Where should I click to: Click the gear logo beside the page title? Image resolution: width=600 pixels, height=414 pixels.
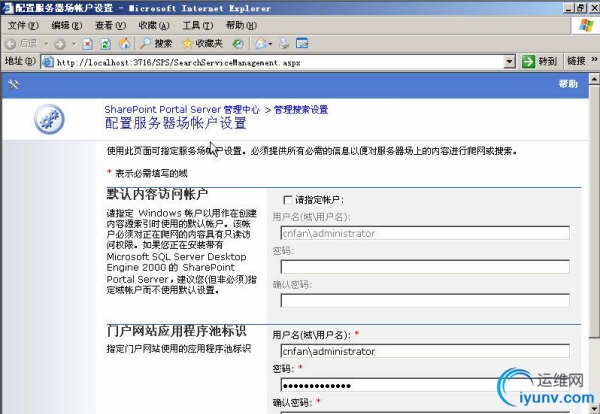point(49,119)
